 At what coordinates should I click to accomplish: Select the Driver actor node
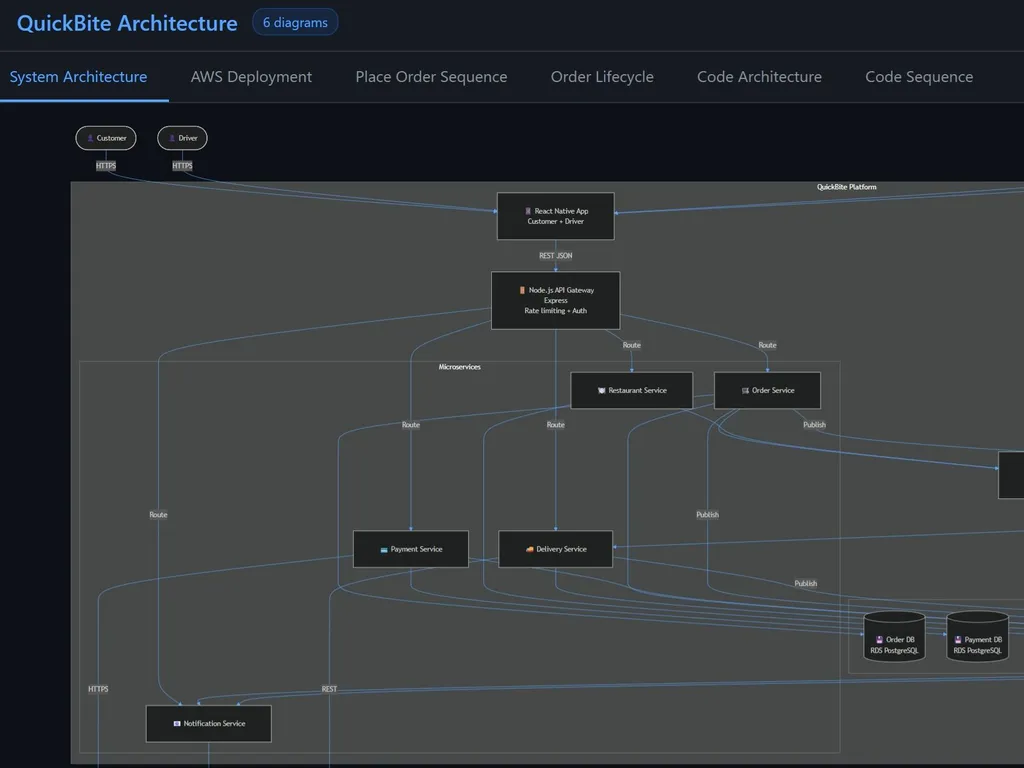[x=182, y=138]
